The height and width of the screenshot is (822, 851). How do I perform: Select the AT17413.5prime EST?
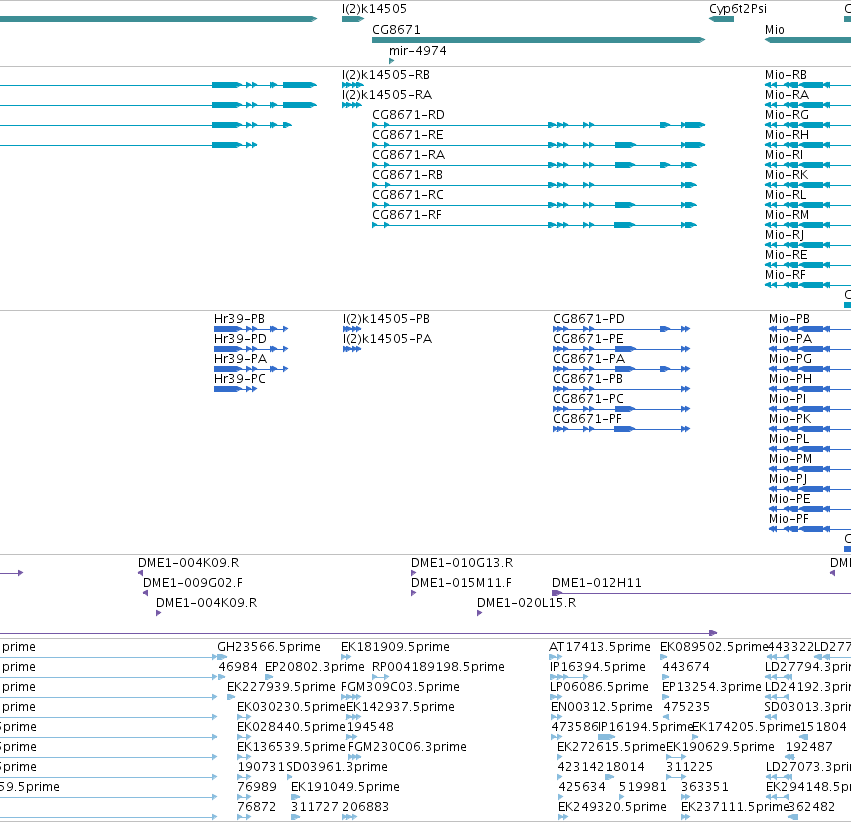(x=600, y=647)
